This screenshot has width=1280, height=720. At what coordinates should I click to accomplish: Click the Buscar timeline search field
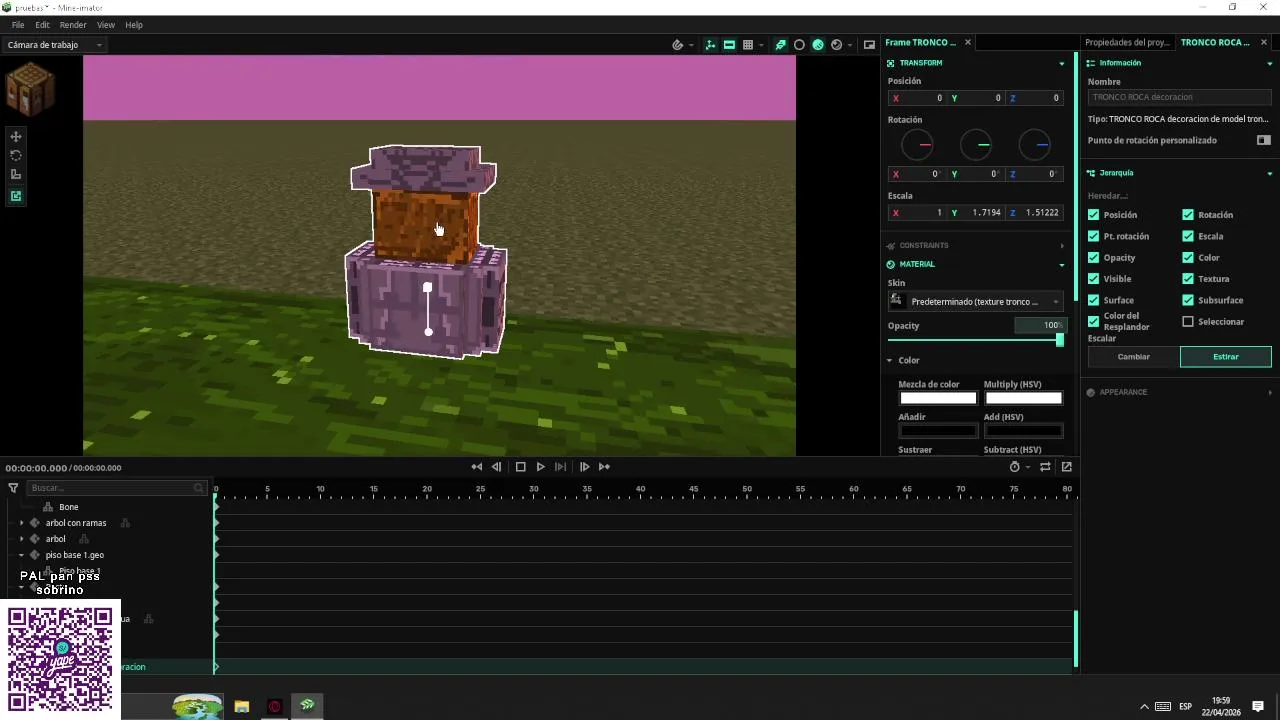point(116,488)
